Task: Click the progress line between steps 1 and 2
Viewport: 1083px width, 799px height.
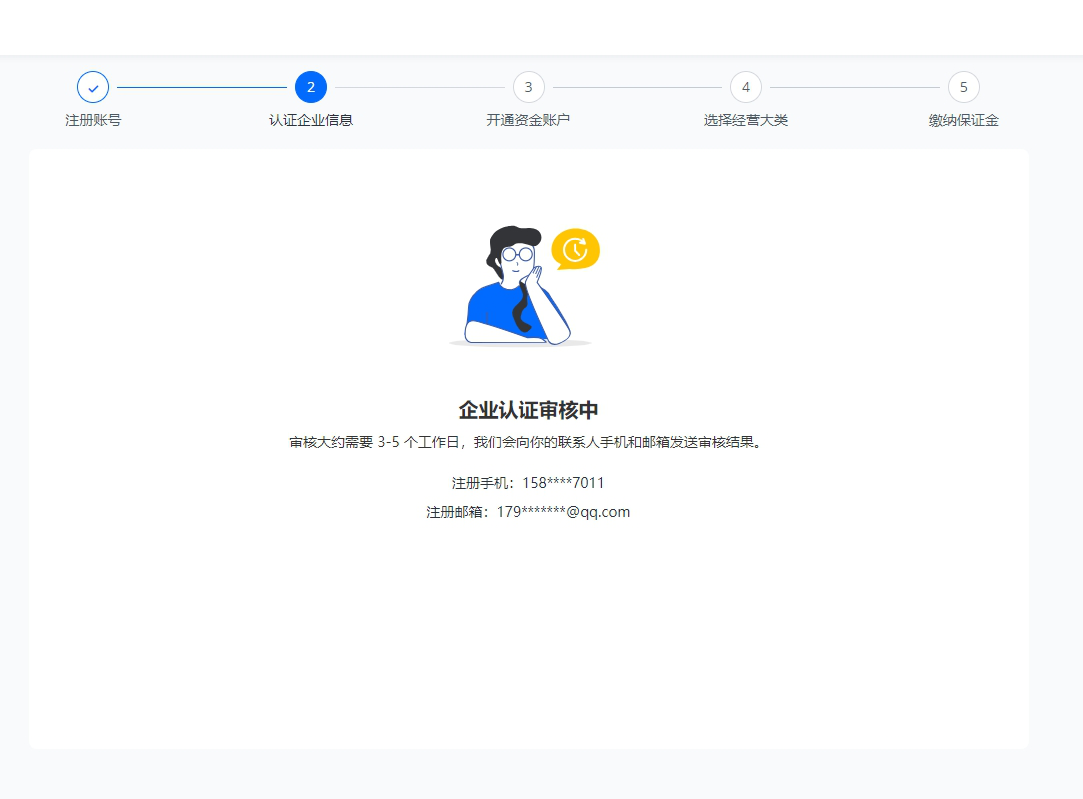Action: (x=202, y=88)
